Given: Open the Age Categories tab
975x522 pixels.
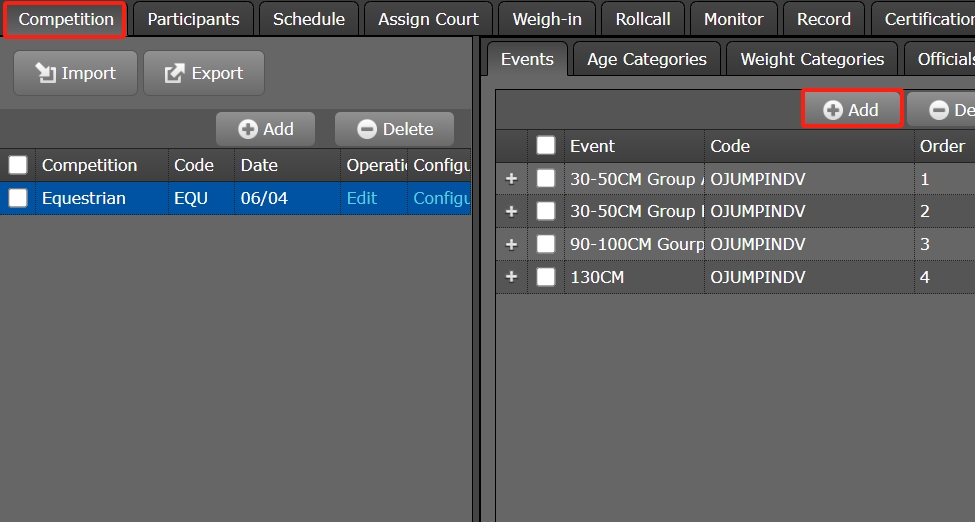Looking at the screenshot, I should coord(646,59).
